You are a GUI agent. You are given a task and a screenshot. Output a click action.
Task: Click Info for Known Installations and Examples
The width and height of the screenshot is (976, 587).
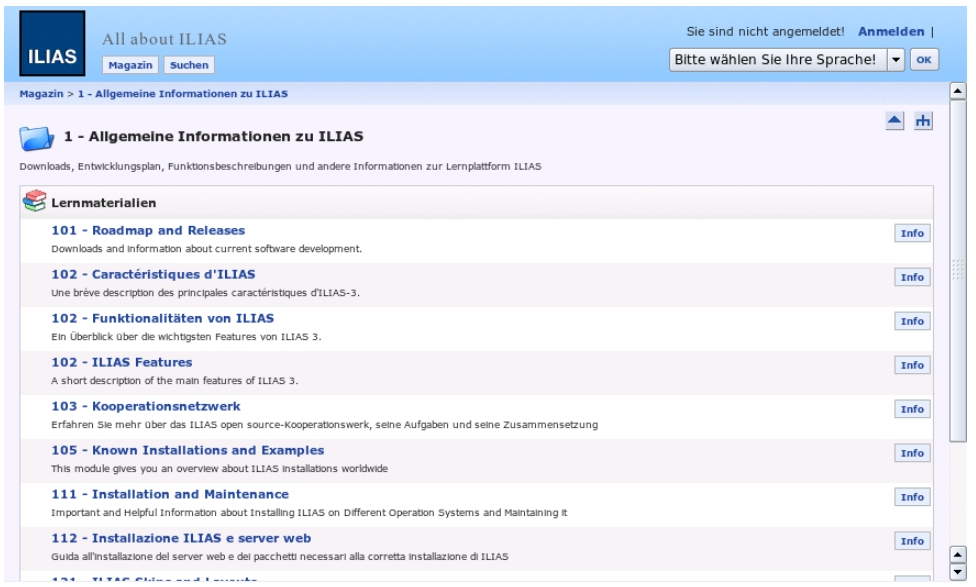[912, 453]
